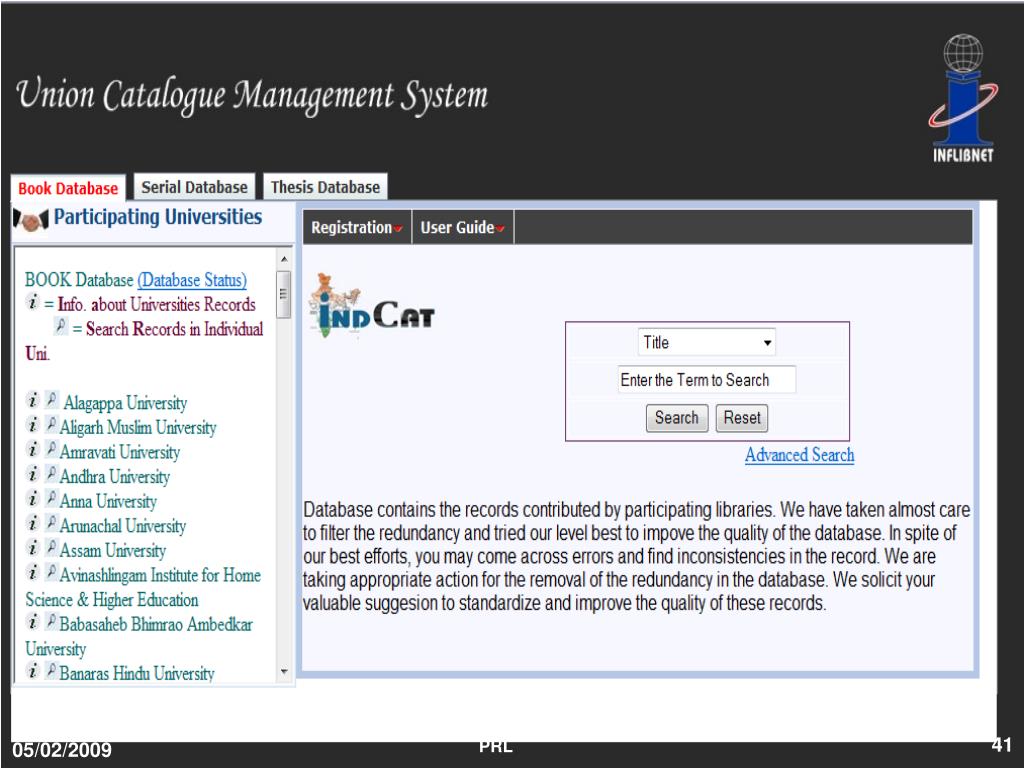This screenshot has height=768, width=1024.
Task: Open info icon for Alagappa University
Action: (x=33, y=400)
